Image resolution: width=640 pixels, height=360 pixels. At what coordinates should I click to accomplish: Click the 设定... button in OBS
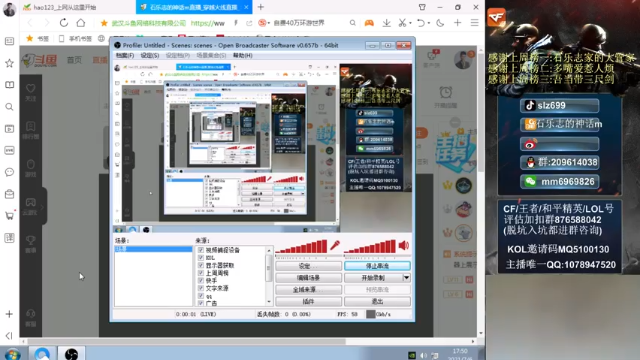tap(309, 266)
